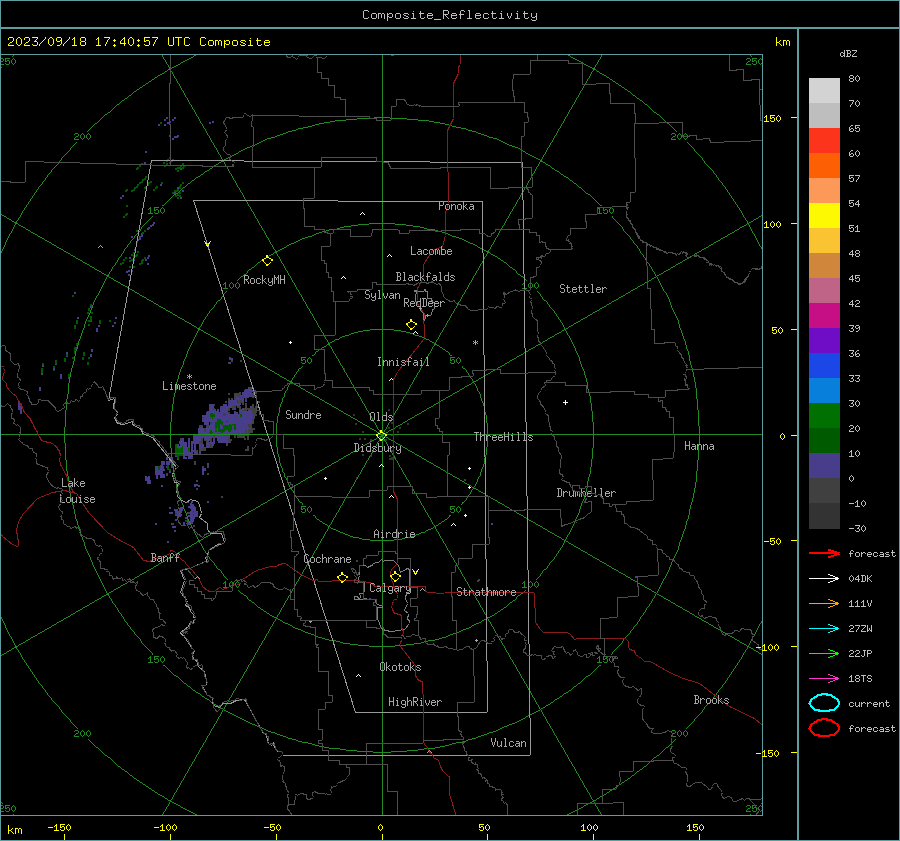Image resolution: width=900 pixels, height=841 pixels.
Task: Click the Vulcan label
Action: click(x=508, y=743)
